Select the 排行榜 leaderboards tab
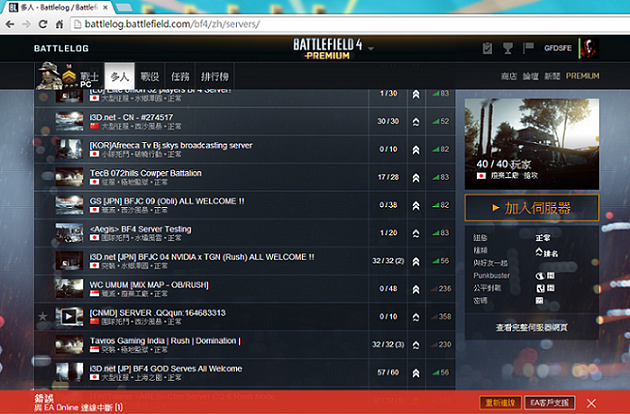 (x=215, y=76)
